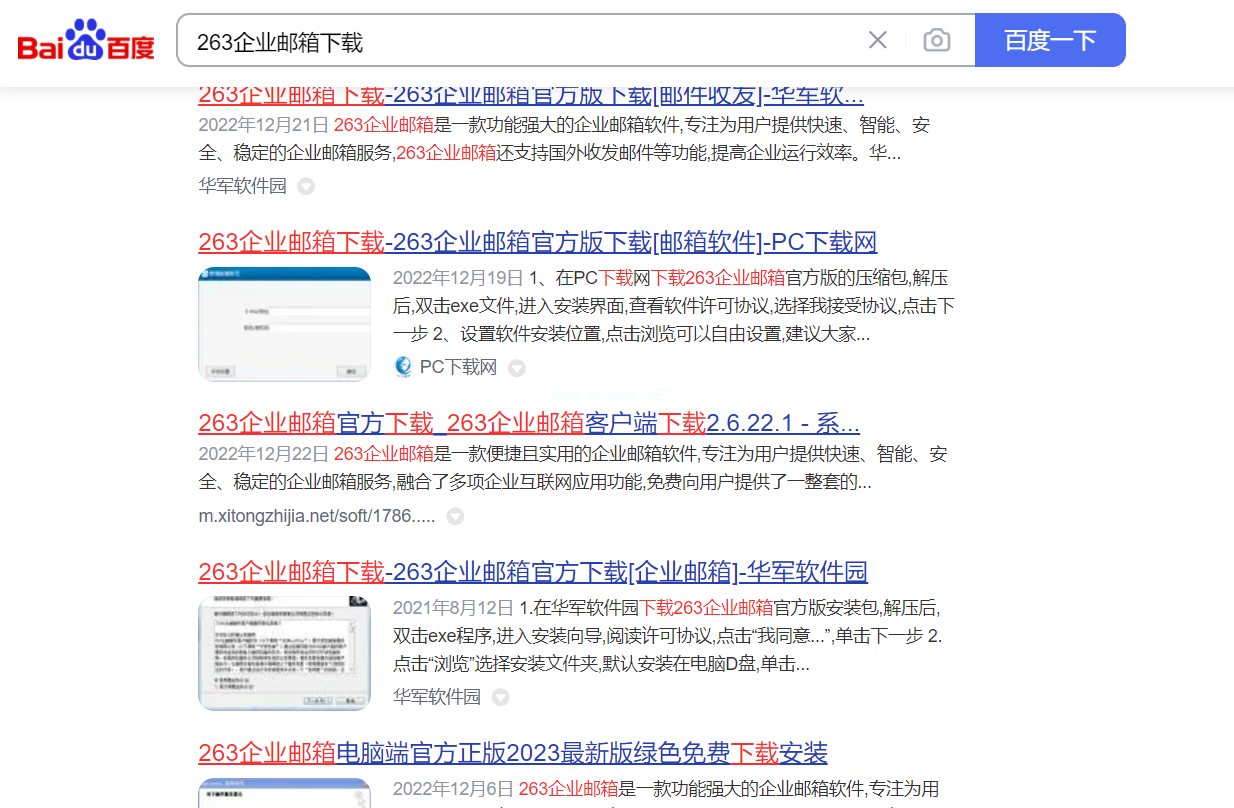Open image search via the camera icon
Viewport: 1234px width, 808px height.
point(936,40)
